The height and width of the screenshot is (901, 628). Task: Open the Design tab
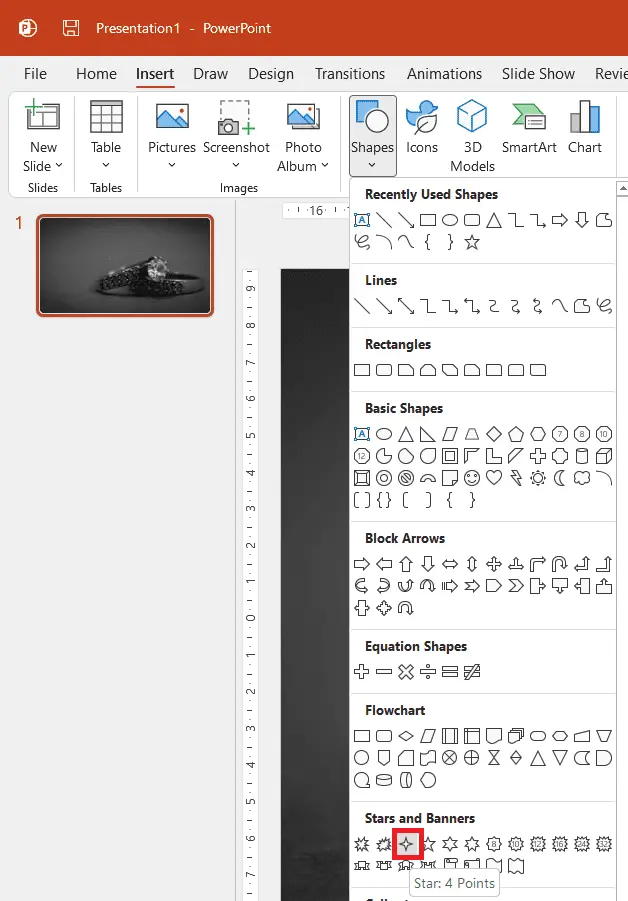(x=271, y=74)
